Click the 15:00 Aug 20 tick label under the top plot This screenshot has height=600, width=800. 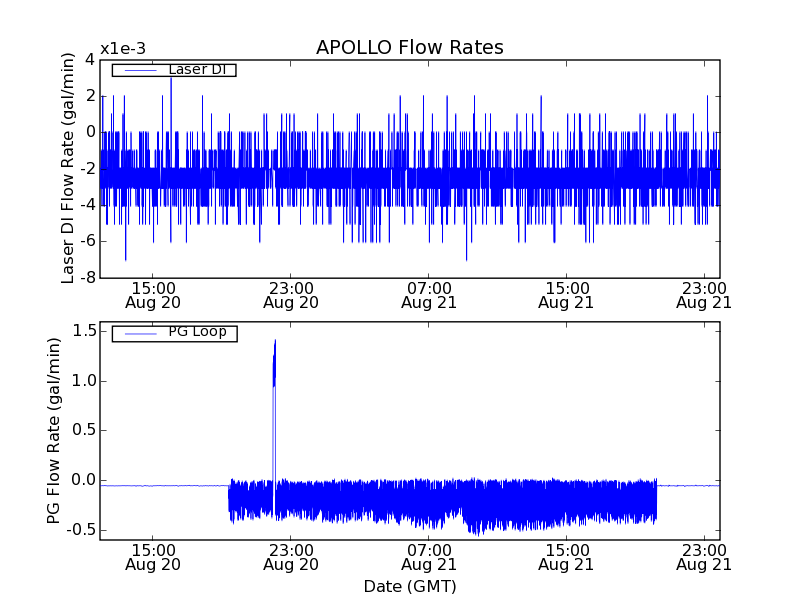coord(152,294)
